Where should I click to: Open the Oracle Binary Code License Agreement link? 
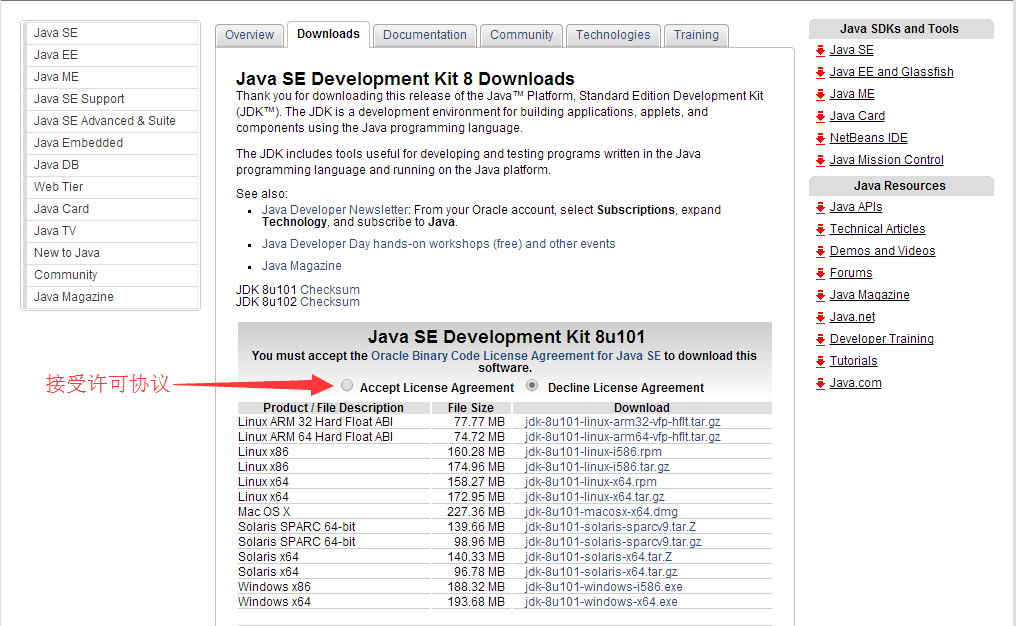(515, 355)
